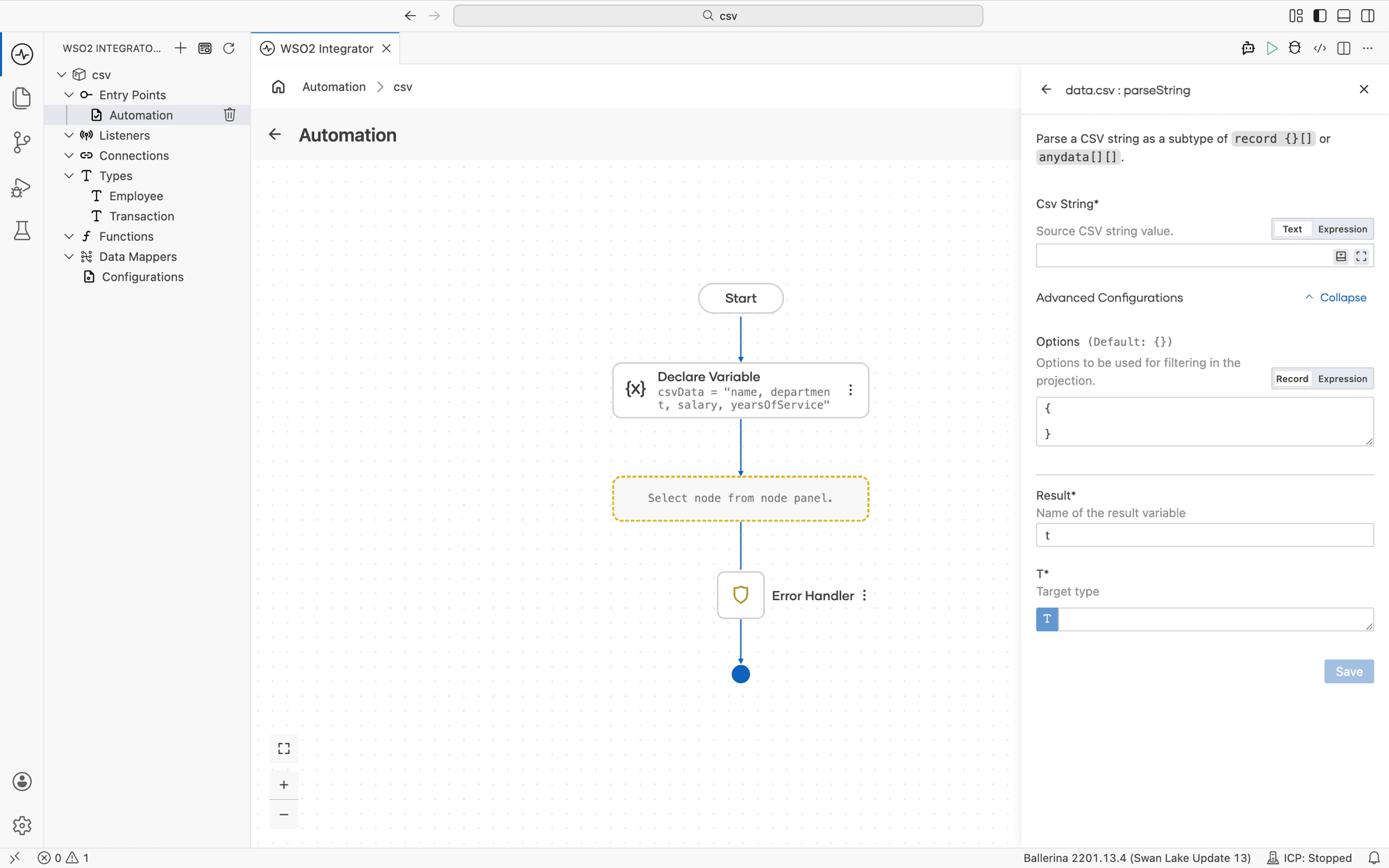The image size is (1389, 868).
Task: Open the helper pane icon in the Csv String field
Action: [x=1340, y=256]
